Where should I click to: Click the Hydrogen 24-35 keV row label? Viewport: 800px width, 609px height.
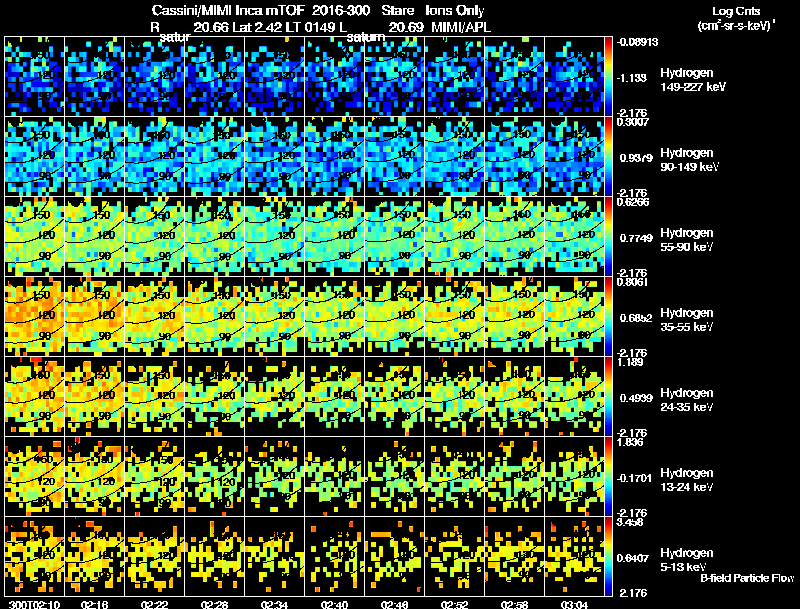(x=687, y=400)
